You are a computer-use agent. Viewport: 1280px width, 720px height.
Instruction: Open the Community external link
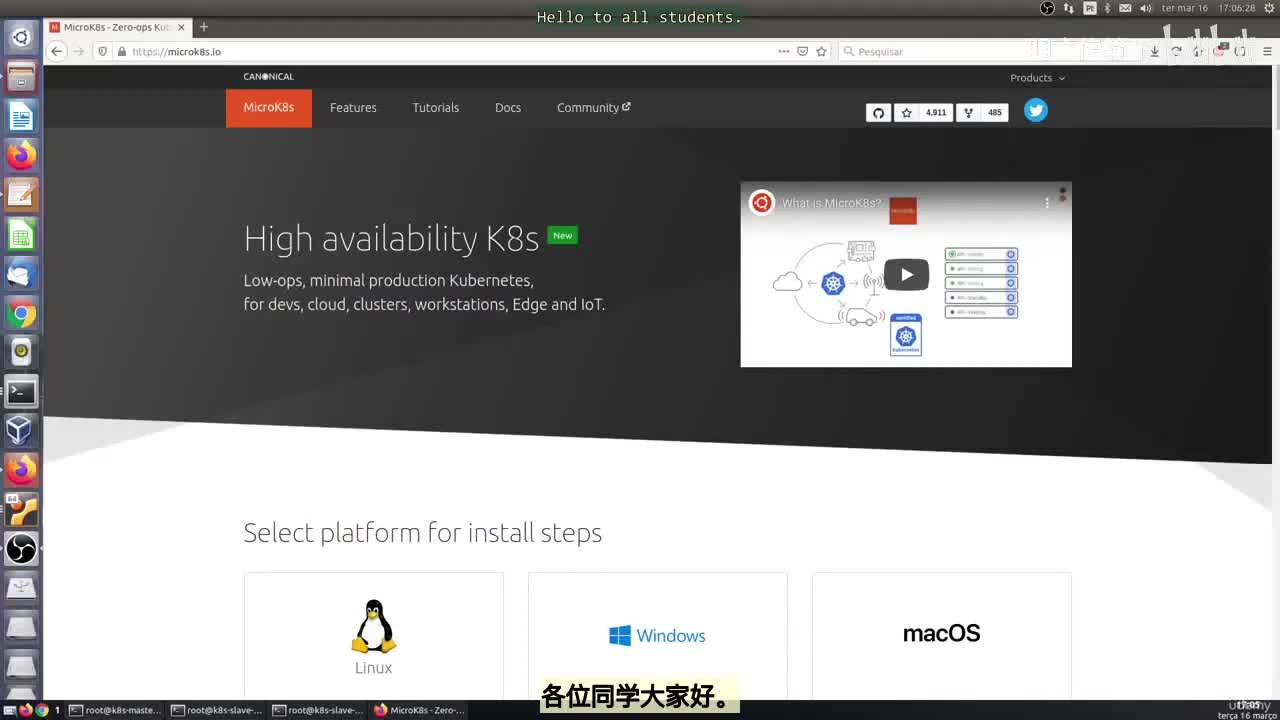pyautogui.click(x=594, y=108)
